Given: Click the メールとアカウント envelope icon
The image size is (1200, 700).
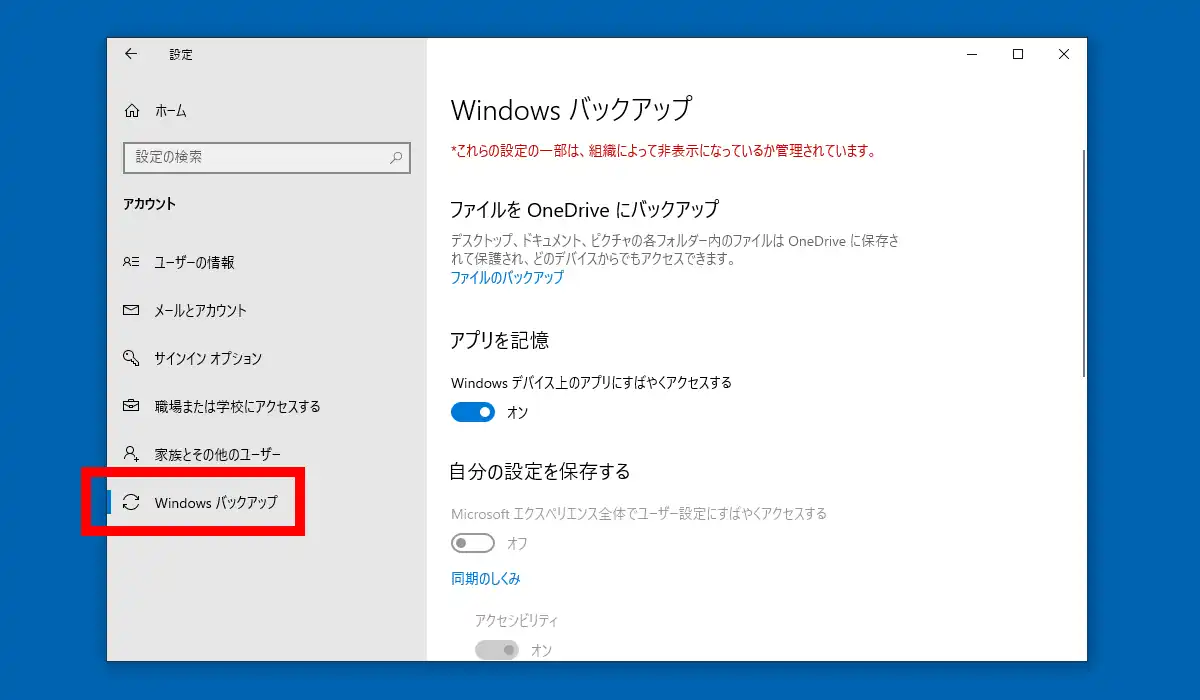Looking at the screenshot, I should 131,310.
